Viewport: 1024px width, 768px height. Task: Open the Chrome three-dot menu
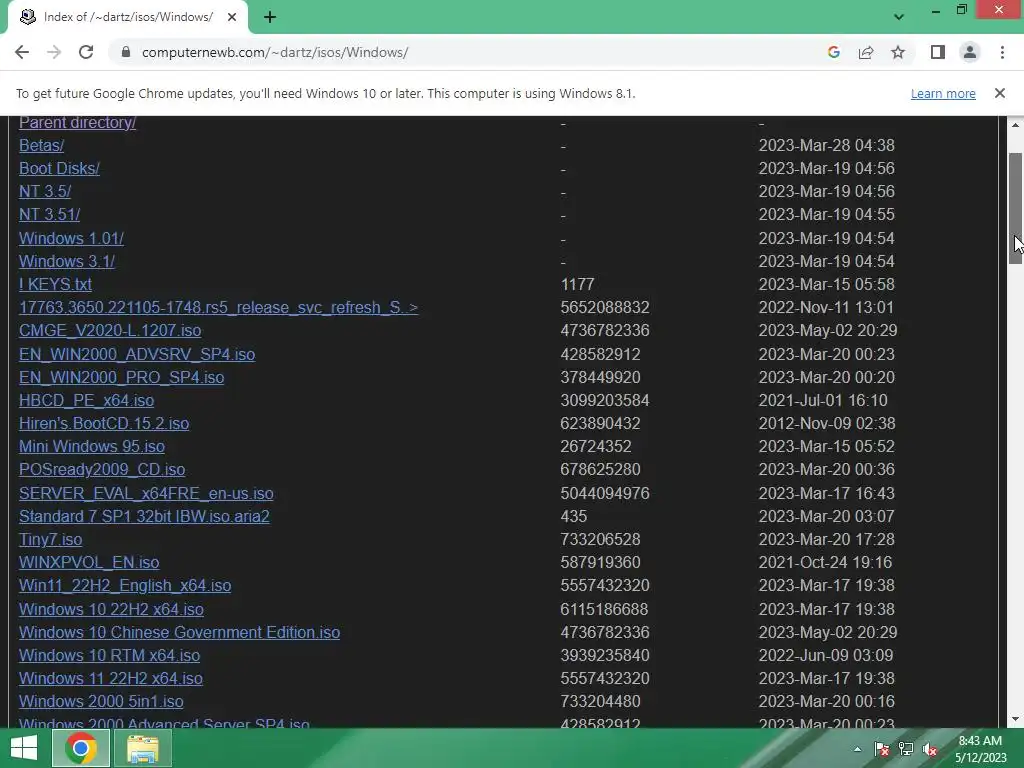1002,52
